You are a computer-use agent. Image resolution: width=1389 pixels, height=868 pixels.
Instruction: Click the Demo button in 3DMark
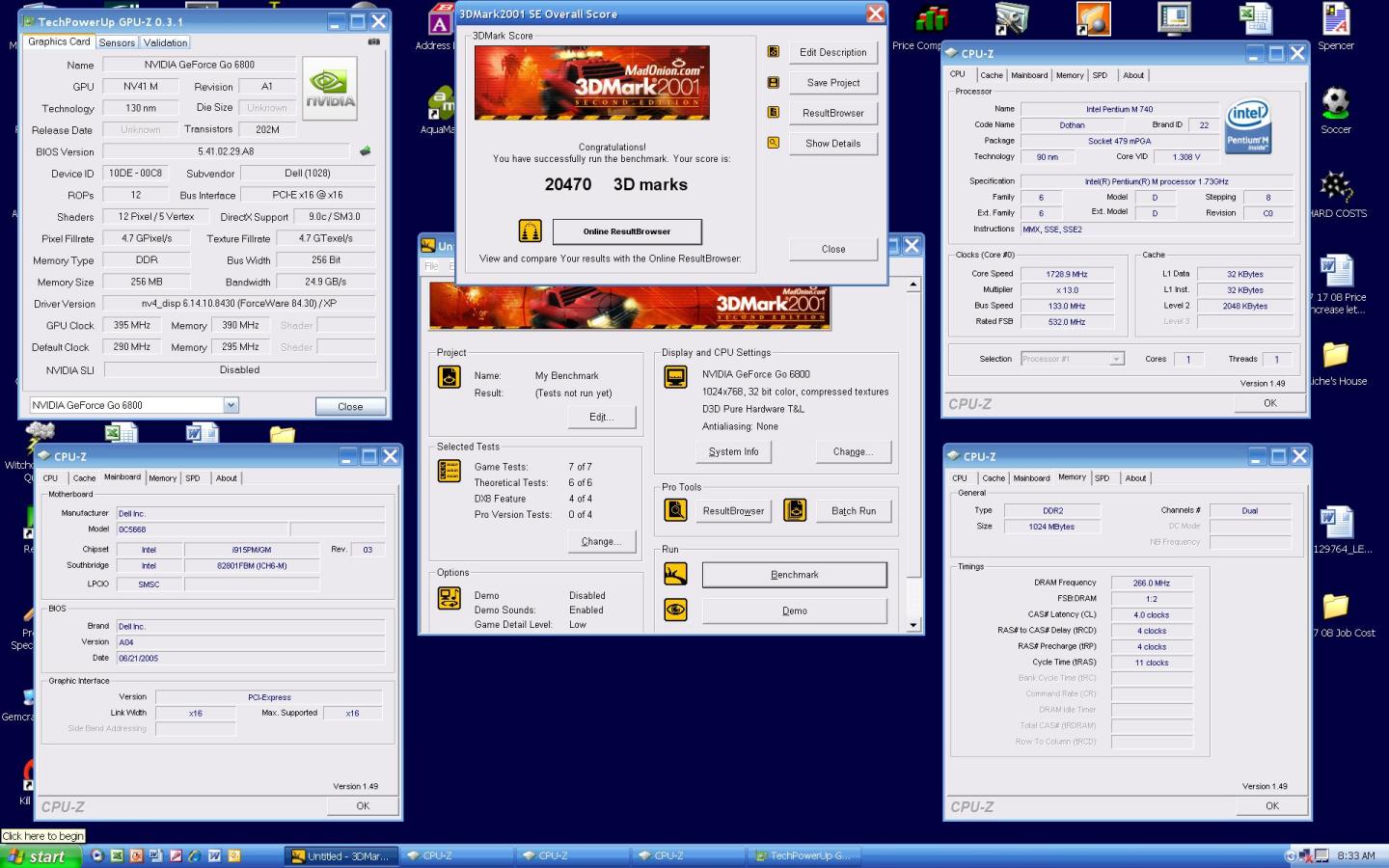[x=795, y=610]
